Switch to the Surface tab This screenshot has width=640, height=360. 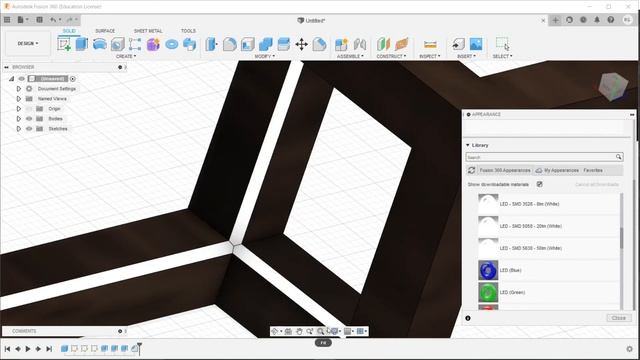tap(105, 31)
